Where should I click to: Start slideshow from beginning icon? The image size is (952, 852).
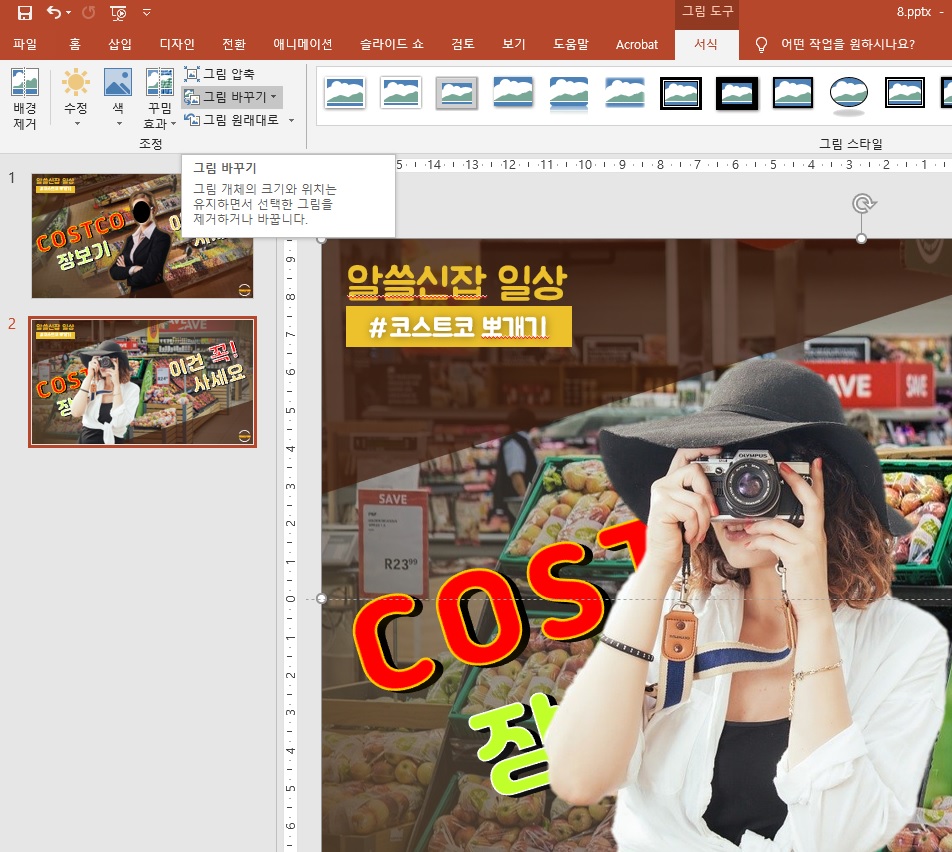coord(118,13)
